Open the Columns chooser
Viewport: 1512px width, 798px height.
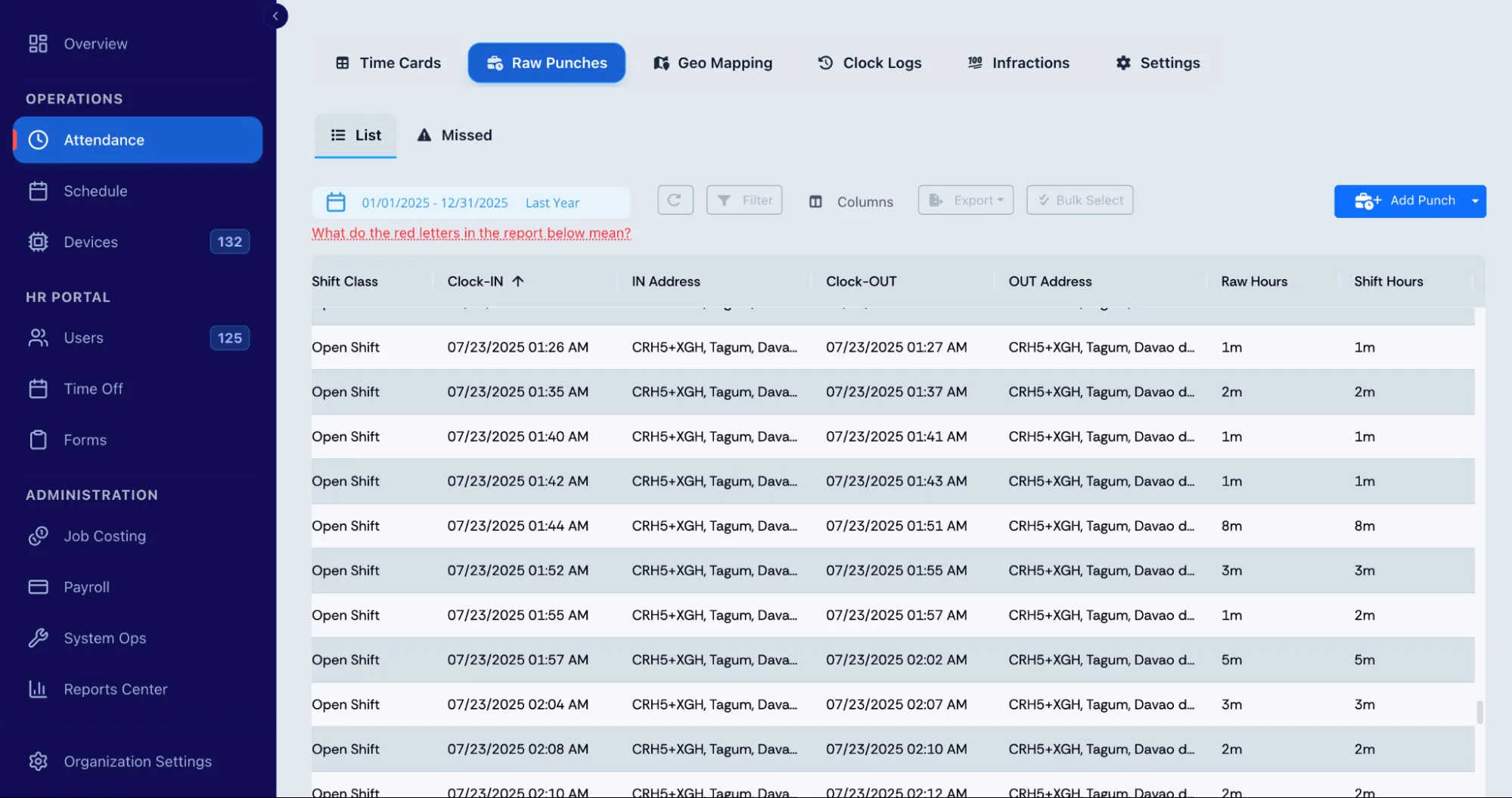(851, 202)
